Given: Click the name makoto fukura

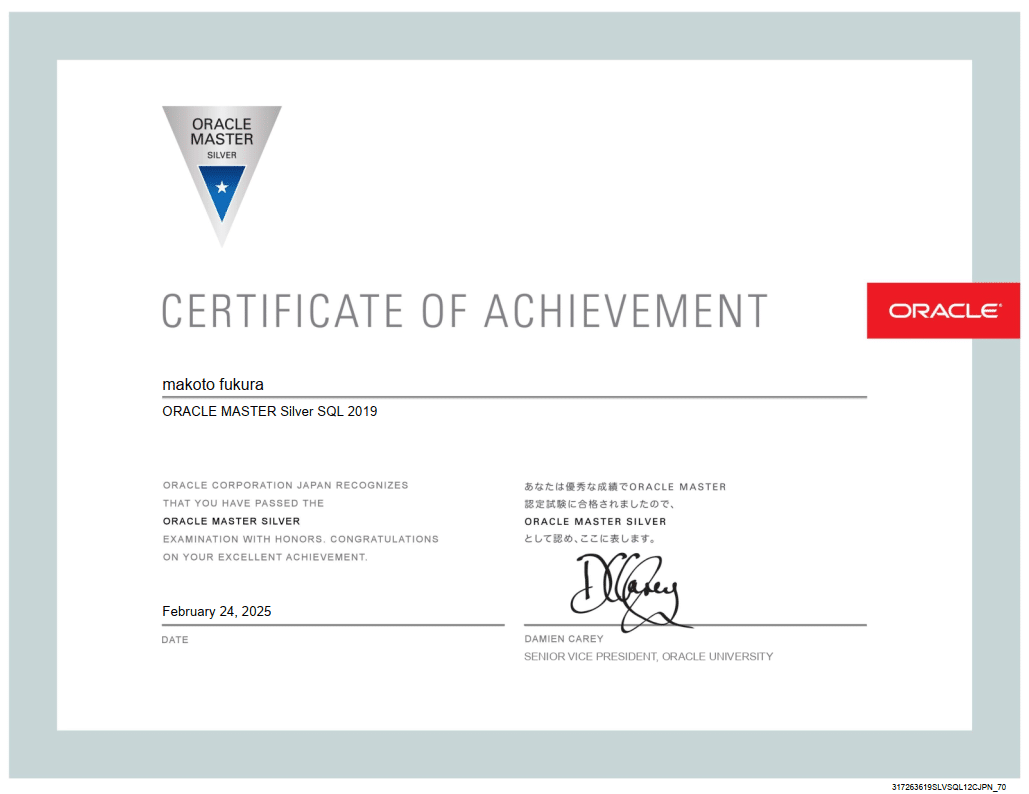Looking at the screenshot, I should 213,385.
